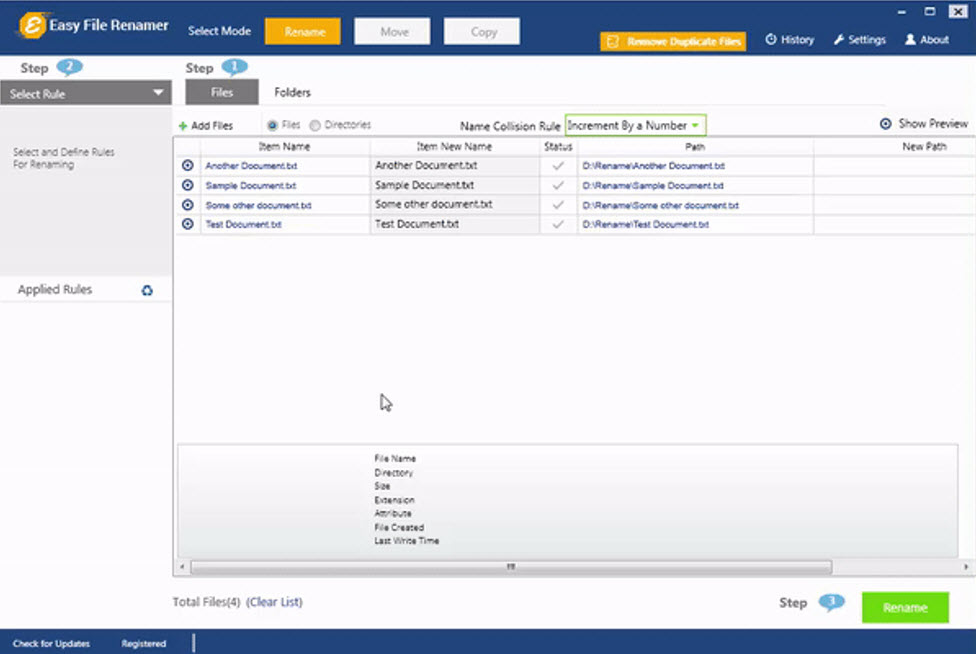The width and height of the screenshot is (976, 654).
Task: Click status checkmark for Another Document.txt
Action: click(x=558, y=166)
